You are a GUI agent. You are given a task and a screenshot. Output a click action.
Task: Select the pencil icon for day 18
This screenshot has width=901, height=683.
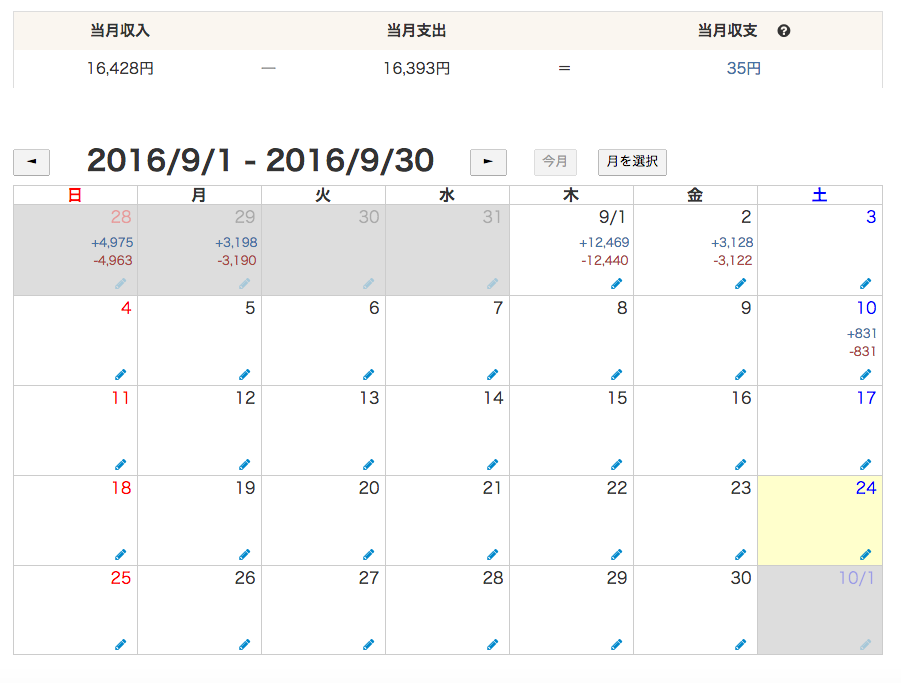coord(121,554)
